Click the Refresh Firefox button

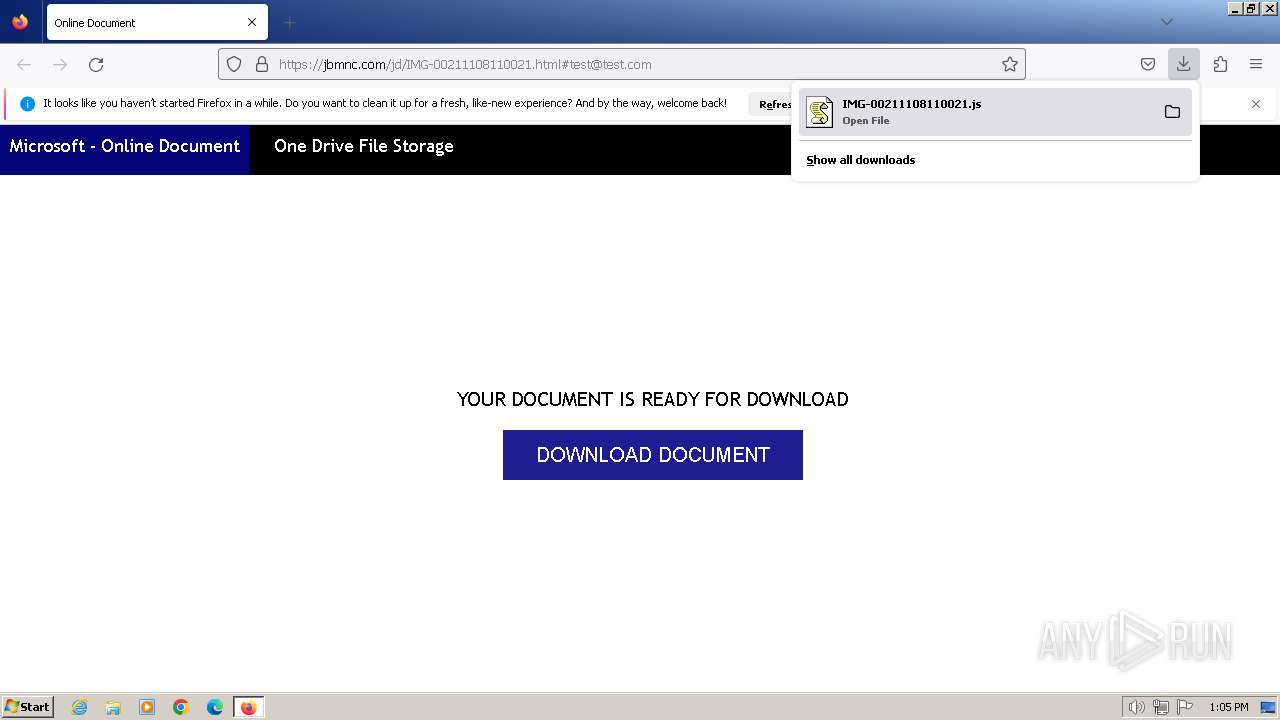point(771,104)
